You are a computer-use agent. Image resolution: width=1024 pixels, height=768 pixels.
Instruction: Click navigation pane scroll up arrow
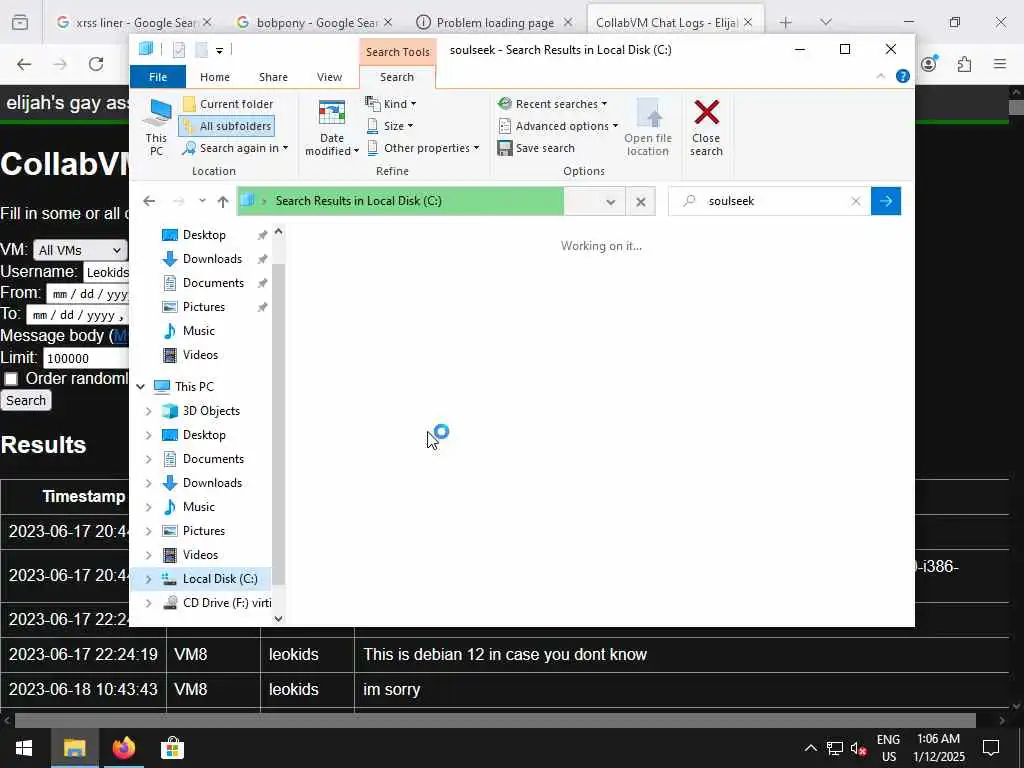pyautogui.click(x=279, y=231)
